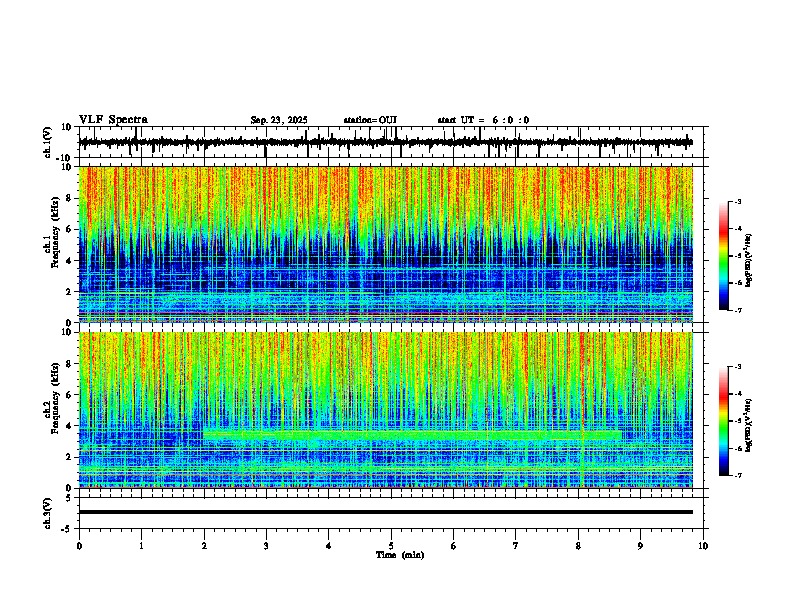Click the ch.1 colorbar "-3" tick label
This screenshot has height=612, width=792.
click(x=737, y=201)
